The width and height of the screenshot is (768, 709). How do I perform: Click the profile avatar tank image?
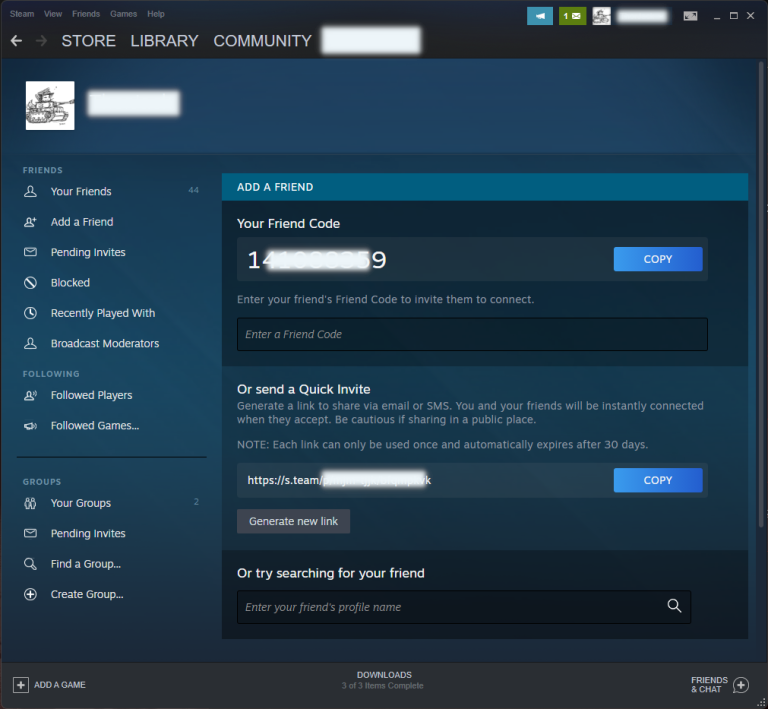pyautogui.click(x=50, y=105)
